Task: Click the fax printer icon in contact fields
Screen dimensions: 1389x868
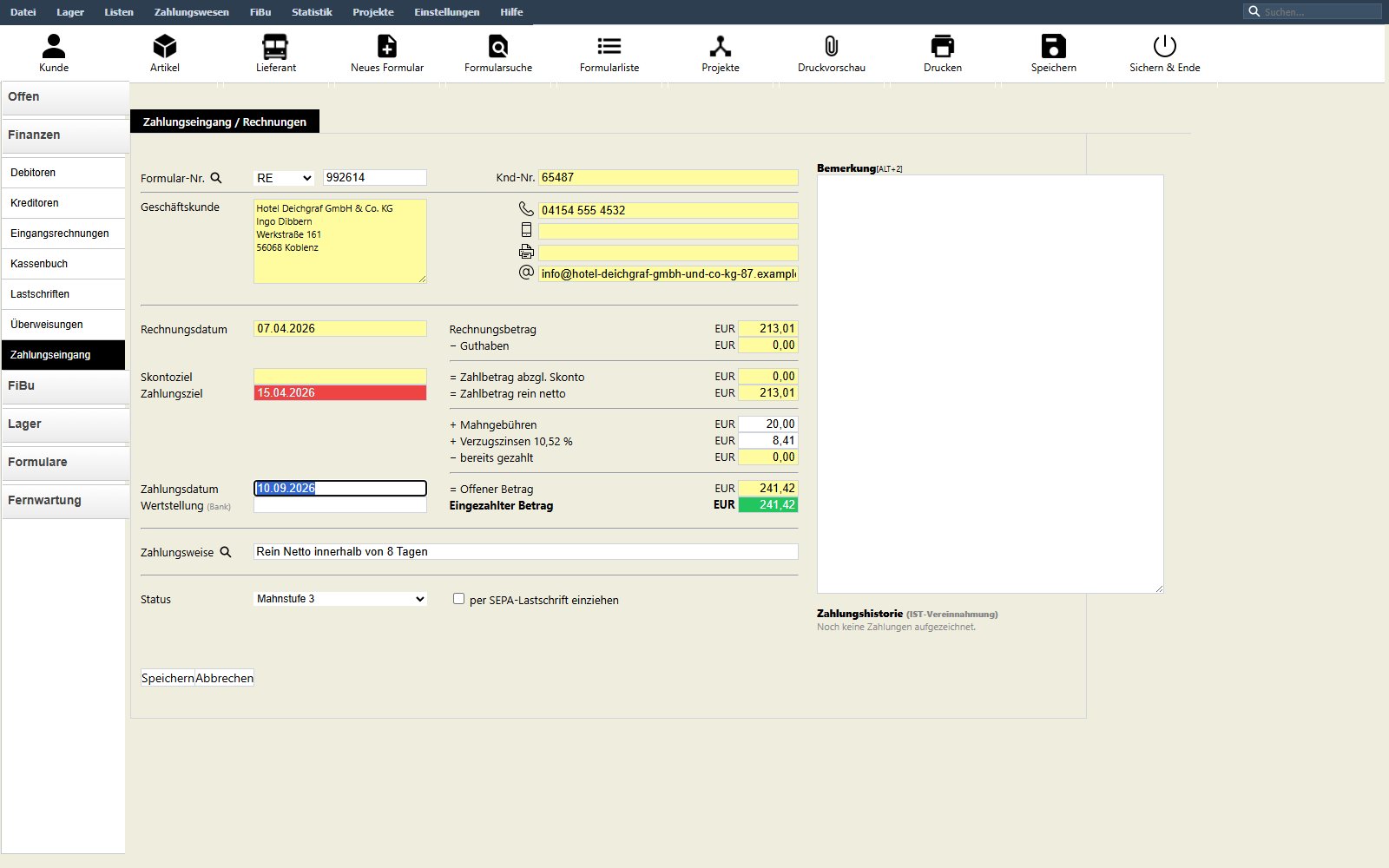Action: click(x=526, y=252)
